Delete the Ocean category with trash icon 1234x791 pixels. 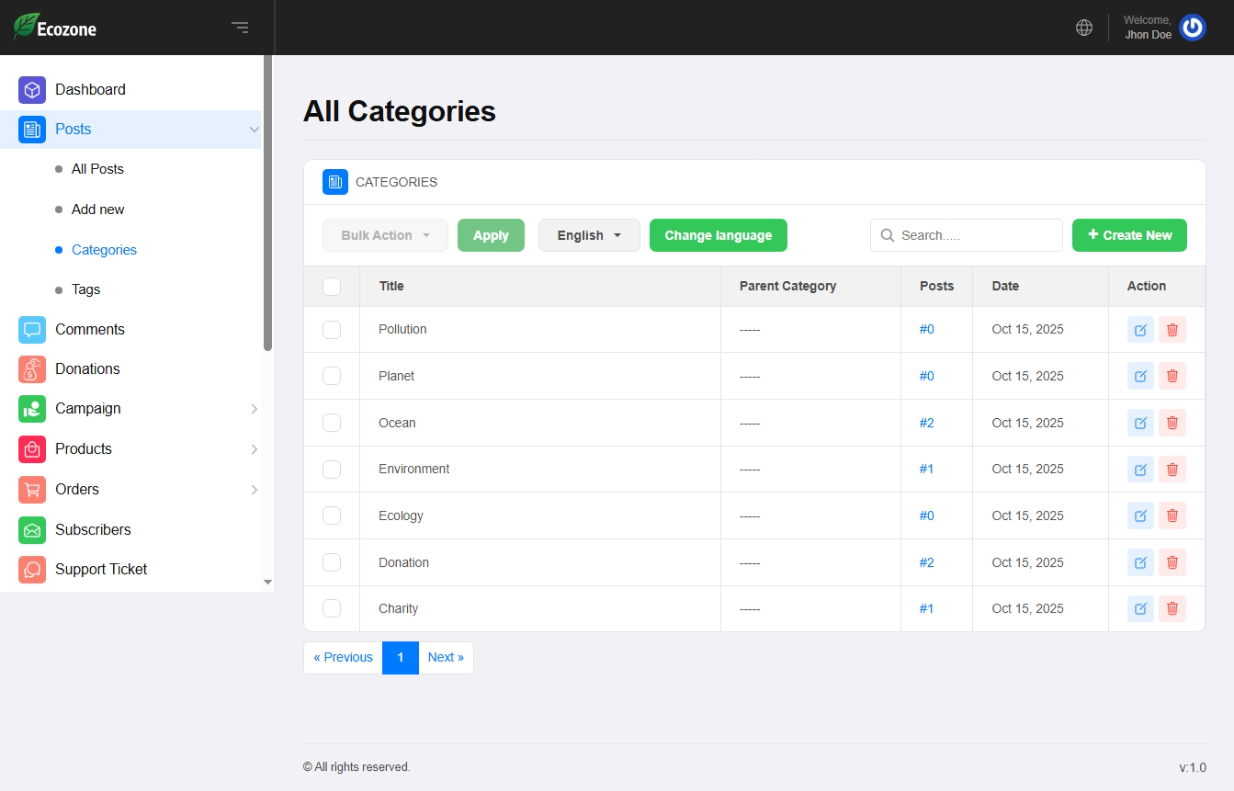click(1172, 423)
